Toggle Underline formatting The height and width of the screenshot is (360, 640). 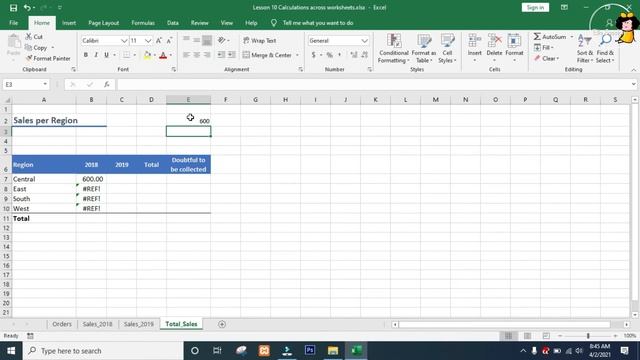pos(107,55)
